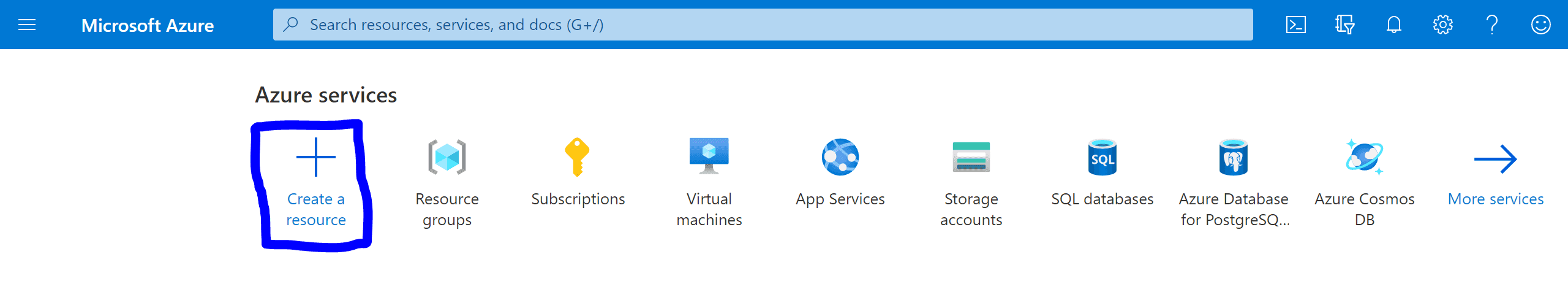
Task: Open the Resource groups cube icon
Action: point(447,157)
